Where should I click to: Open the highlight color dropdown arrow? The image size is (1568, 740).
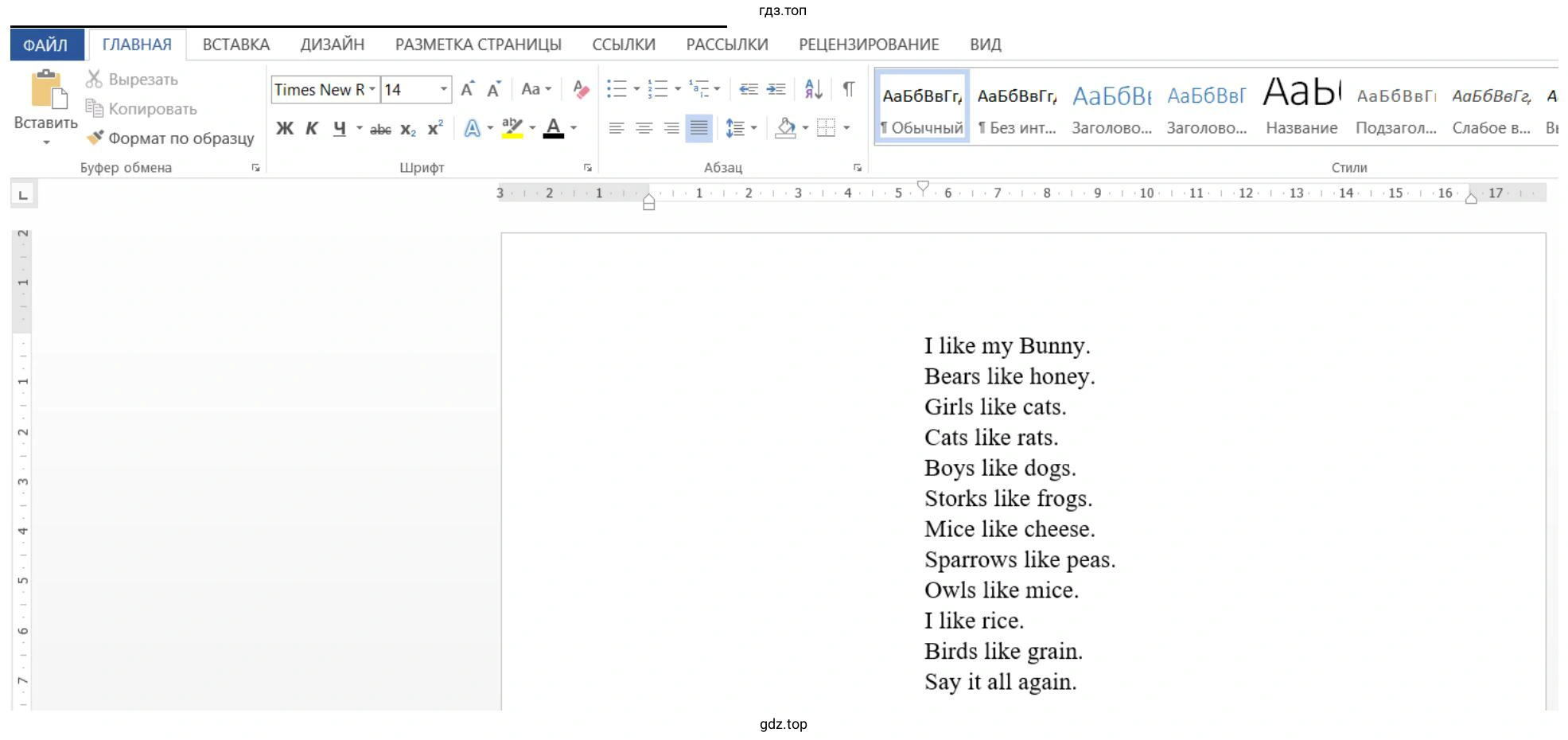532,128
